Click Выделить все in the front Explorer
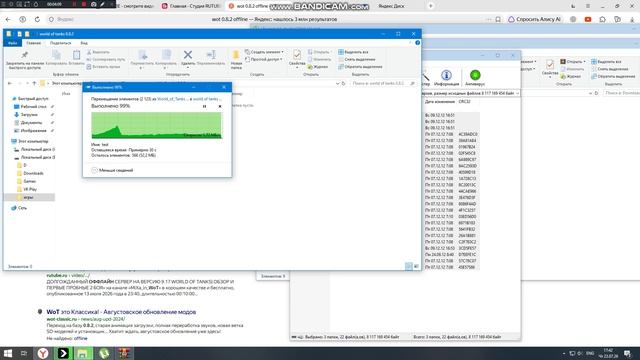 tap(353, 52)
